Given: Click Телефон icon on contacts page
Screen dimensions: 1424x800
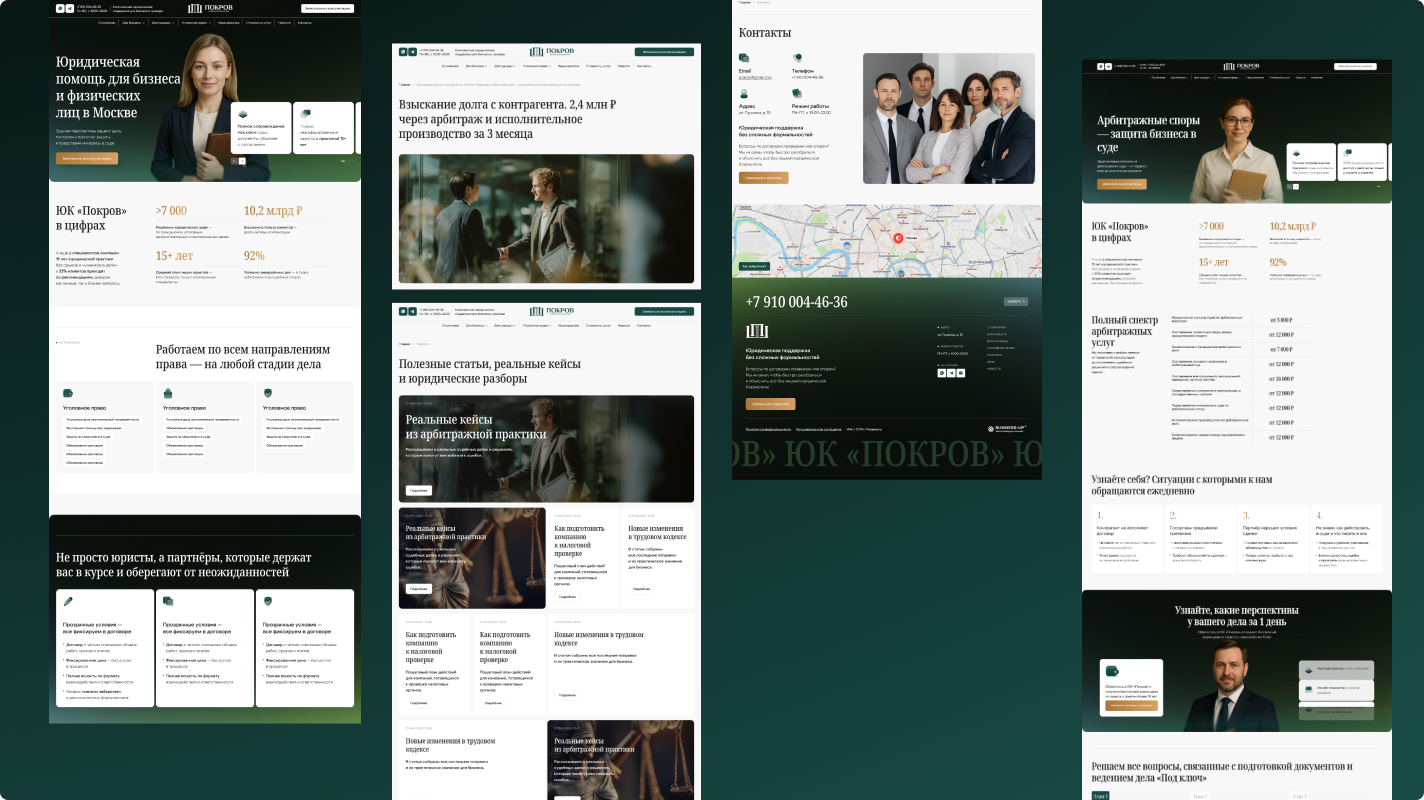Looking at the screenshot, I should point(798,58).
